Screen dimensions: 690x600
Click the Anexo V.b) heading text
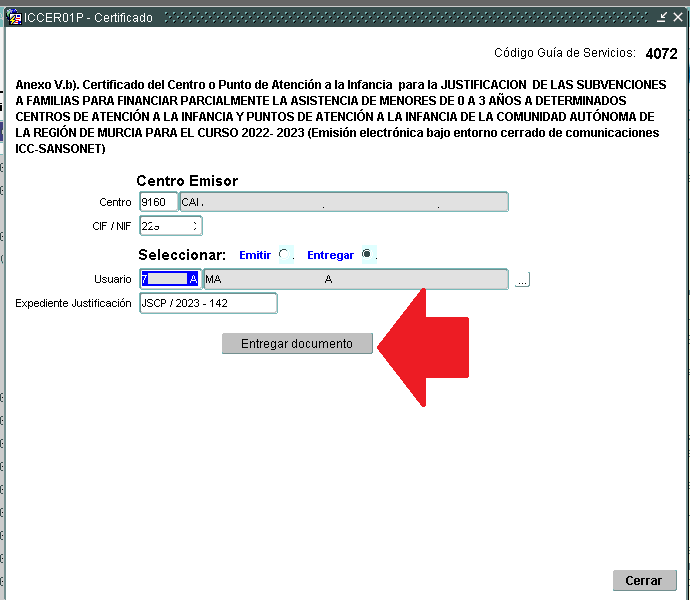340,117
